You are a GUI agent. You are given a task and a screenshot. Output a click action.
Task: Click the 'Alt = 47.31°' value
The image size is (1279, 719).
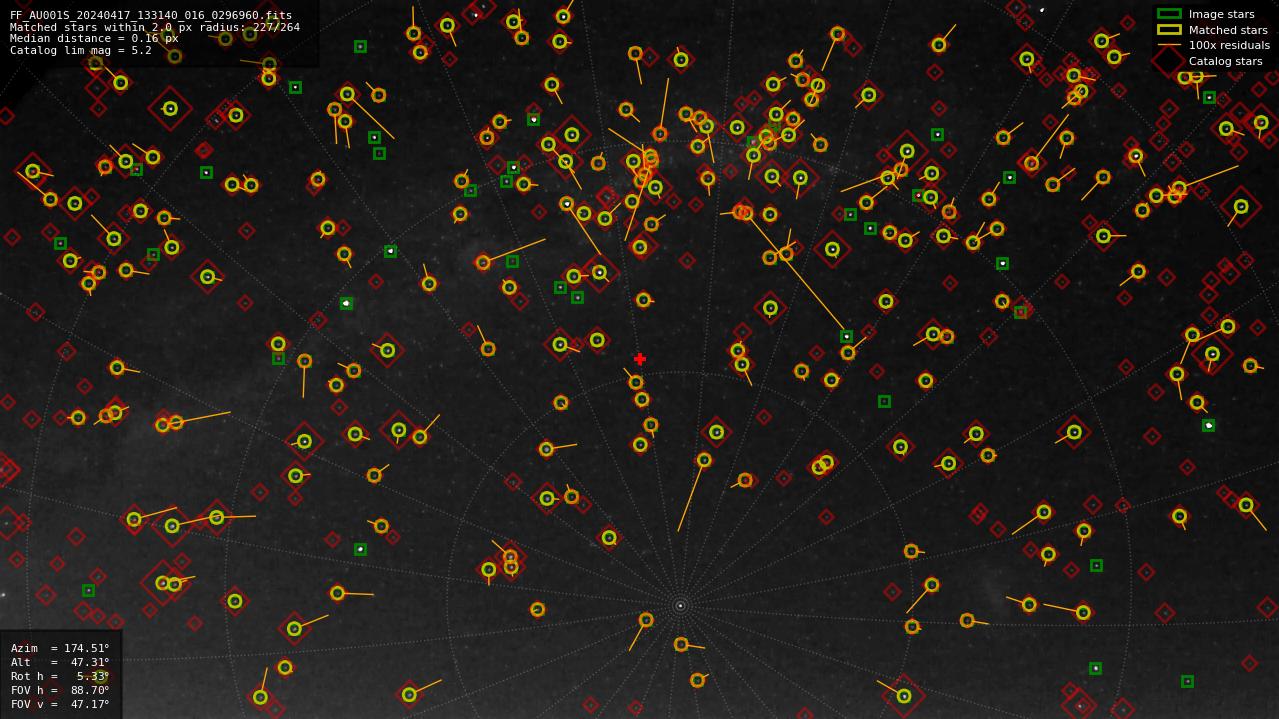60,662
